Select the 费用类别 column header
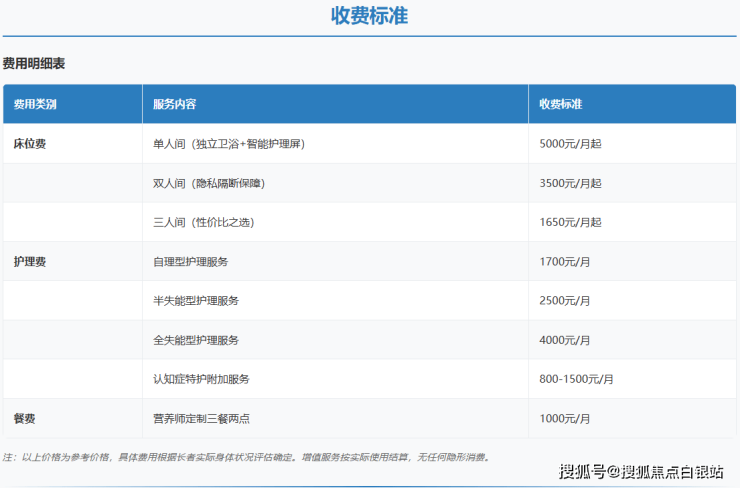 pyautogui.click(x=35, y=104)
